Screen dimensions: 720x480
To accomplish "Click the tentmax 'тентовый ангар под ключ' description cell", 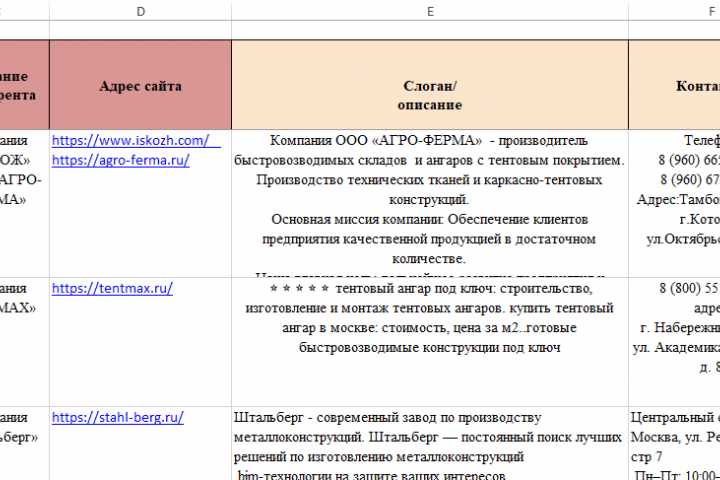I will [430, 342].
